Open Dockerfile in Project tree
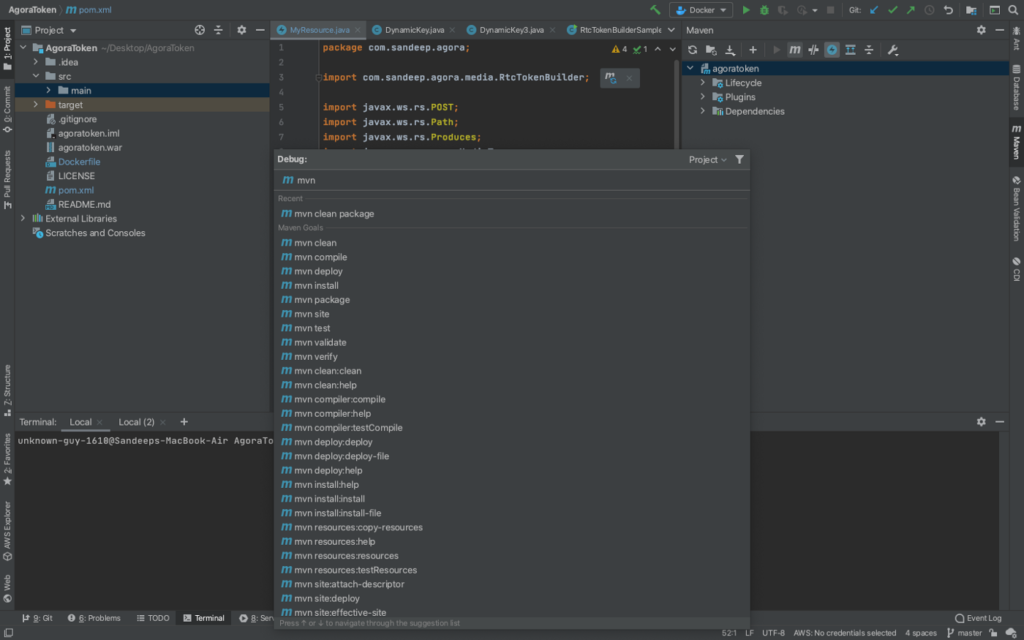Image resolution: width=1024 pixels, height=640 pixels. pyautogui.click(x=79, y=161)
